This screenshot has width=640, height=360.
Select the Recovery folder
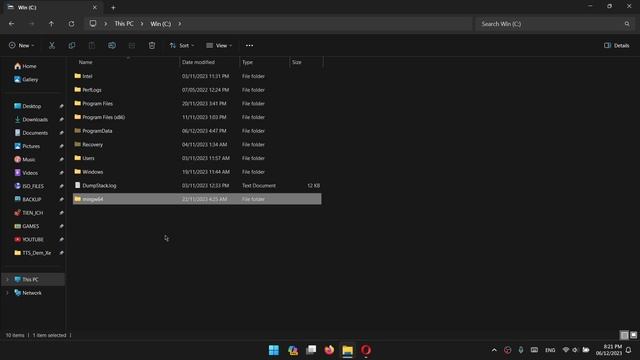pos(197,144)
